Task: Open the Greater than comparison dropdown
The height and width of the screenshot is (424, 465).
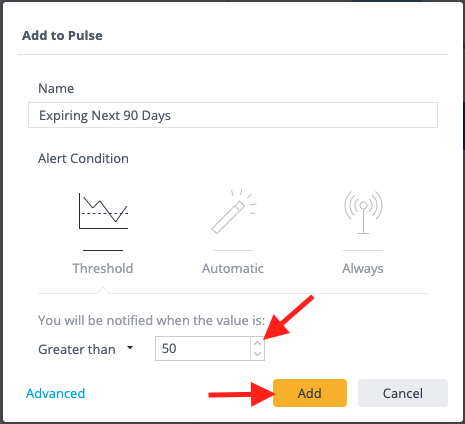Action: click(x=86, y=349)
